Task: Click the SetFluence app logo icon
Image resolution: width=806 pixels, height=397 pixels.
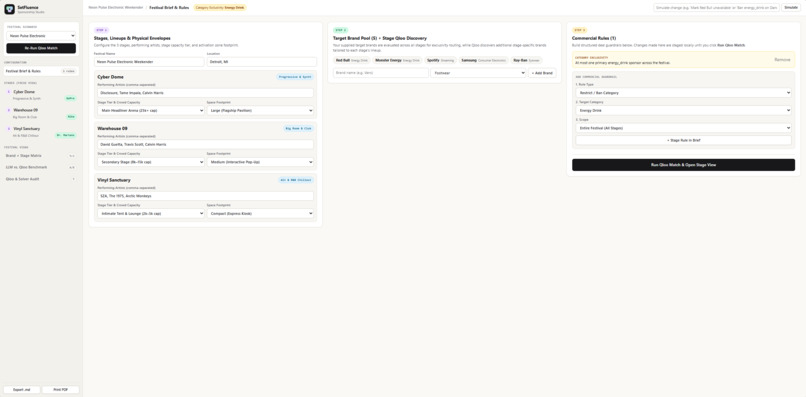Action: point(9,9)
